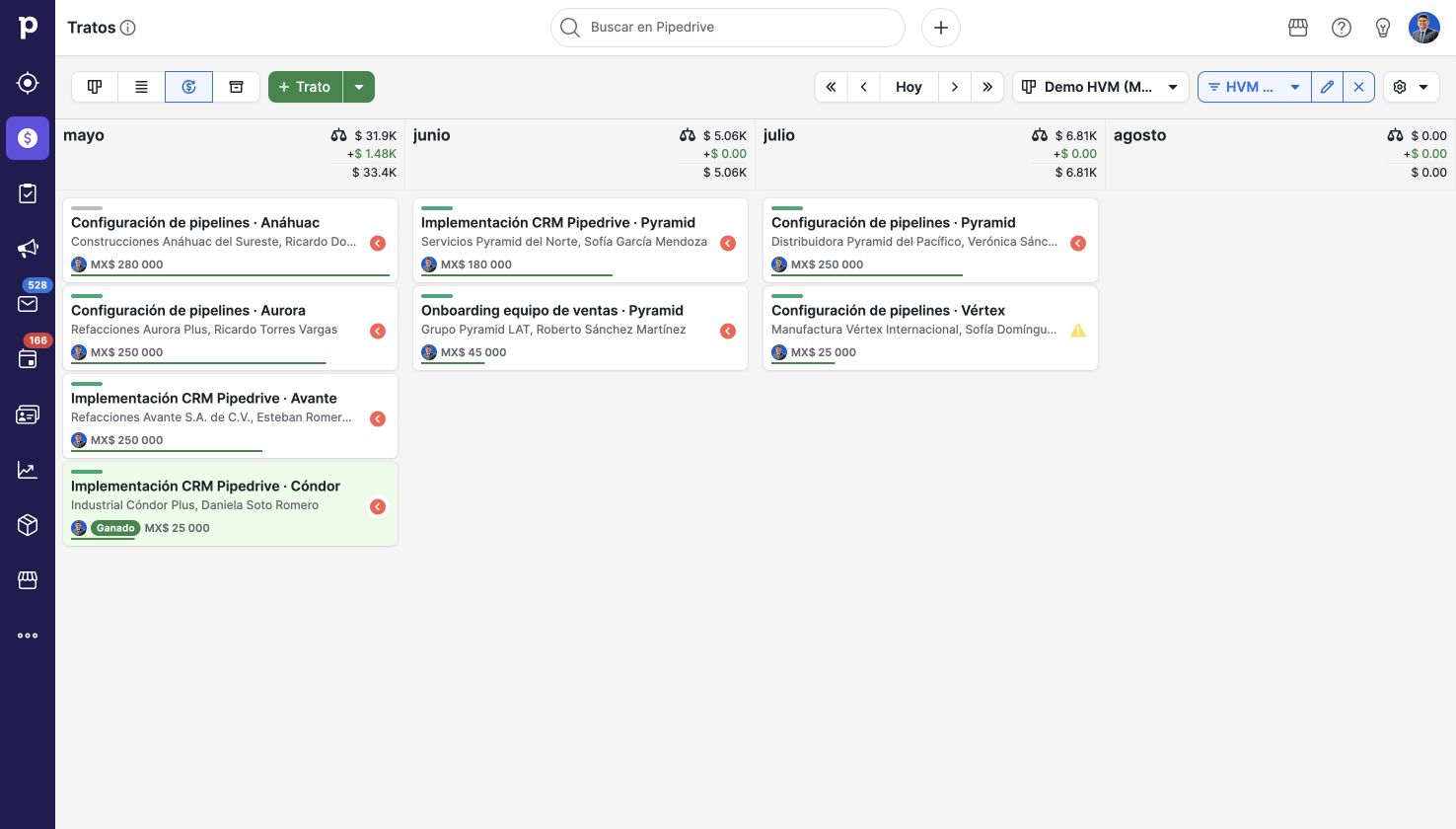Open the user profile avatar menu

(1424, 28)
